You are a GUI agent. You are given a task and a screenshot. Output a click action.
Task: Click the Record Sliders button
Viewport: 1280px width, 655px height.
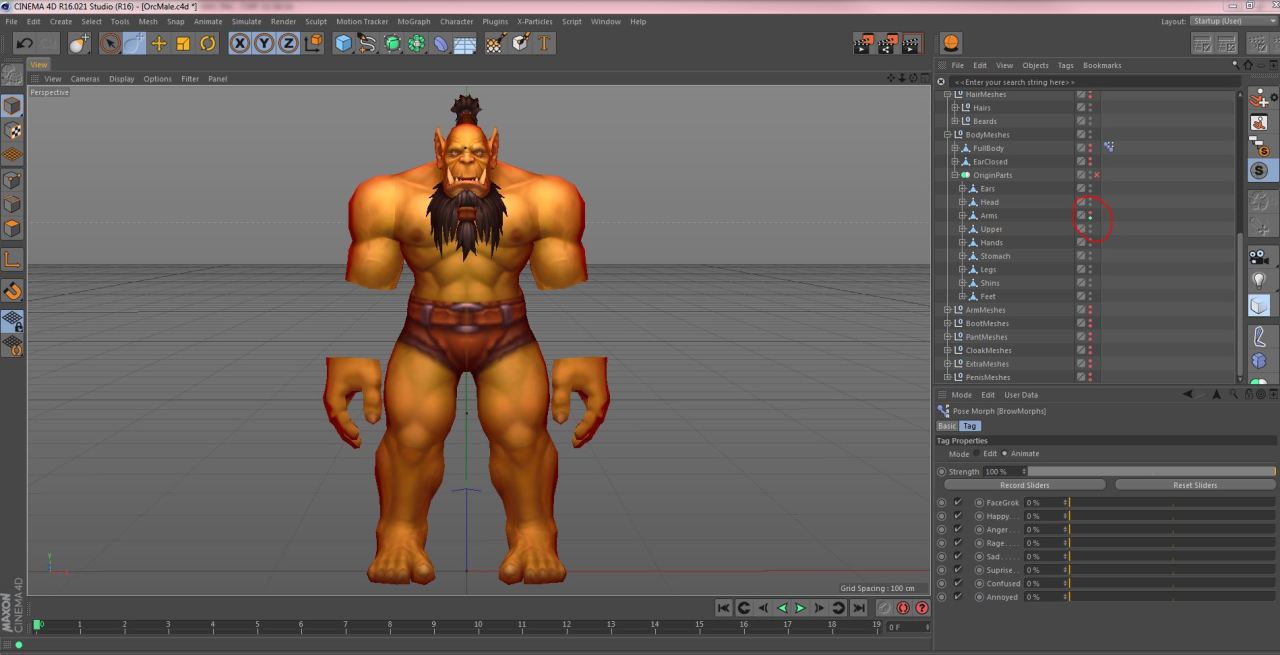(x=1024, y=485)
